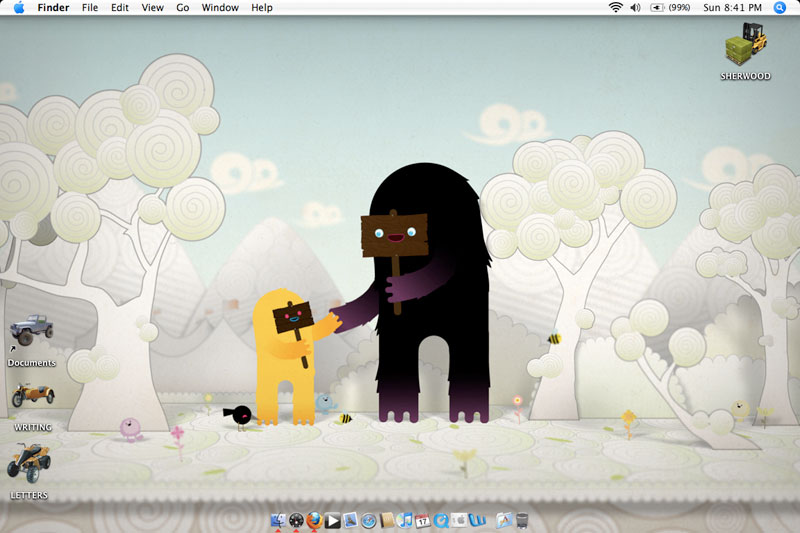Screen dimensions: 800x533
Task: Click the volume speaker icon
Action: click(x=635, y=8)
